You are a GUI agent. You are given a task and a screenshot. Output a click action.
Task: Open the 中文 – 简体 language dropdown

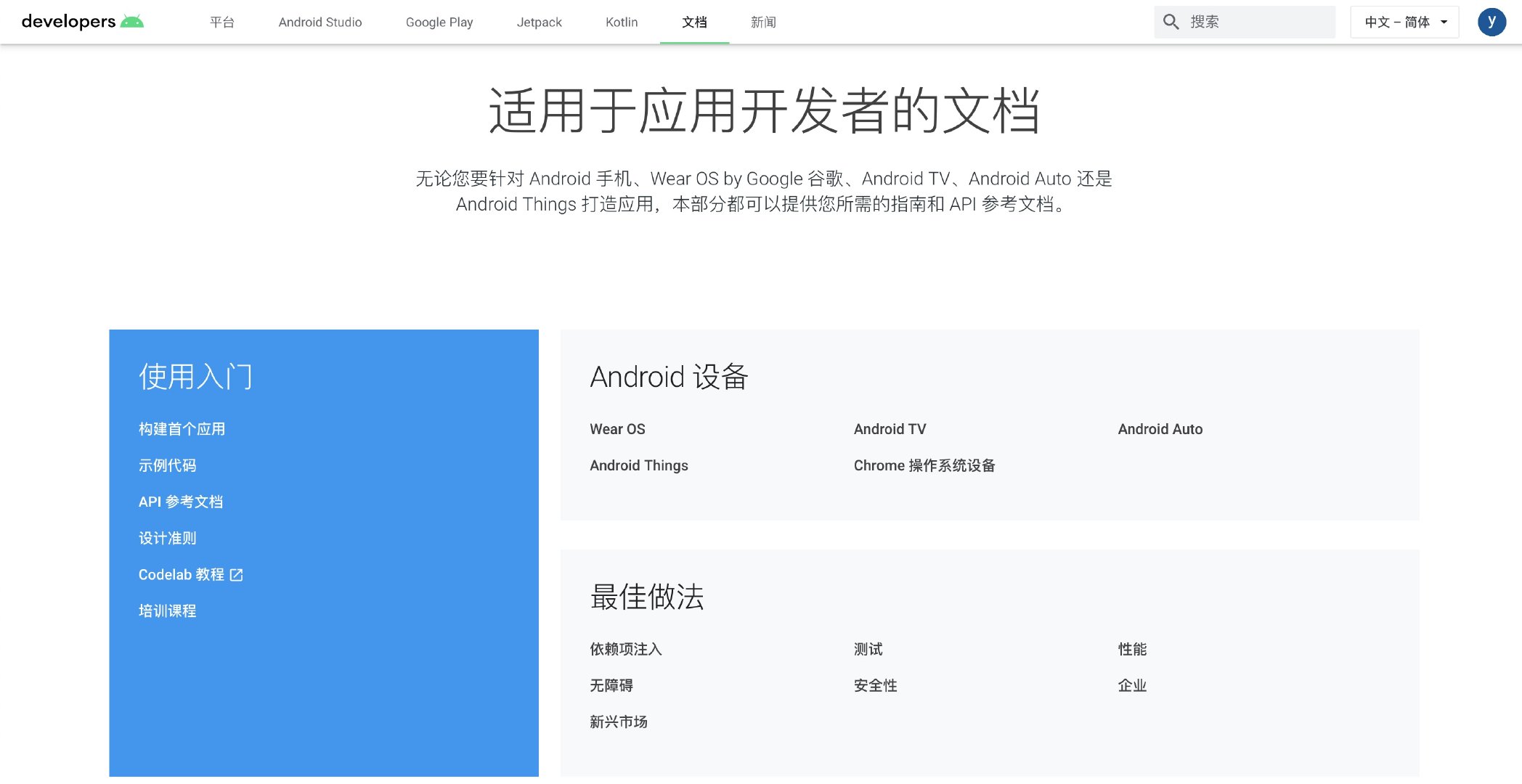(1404, 22)
